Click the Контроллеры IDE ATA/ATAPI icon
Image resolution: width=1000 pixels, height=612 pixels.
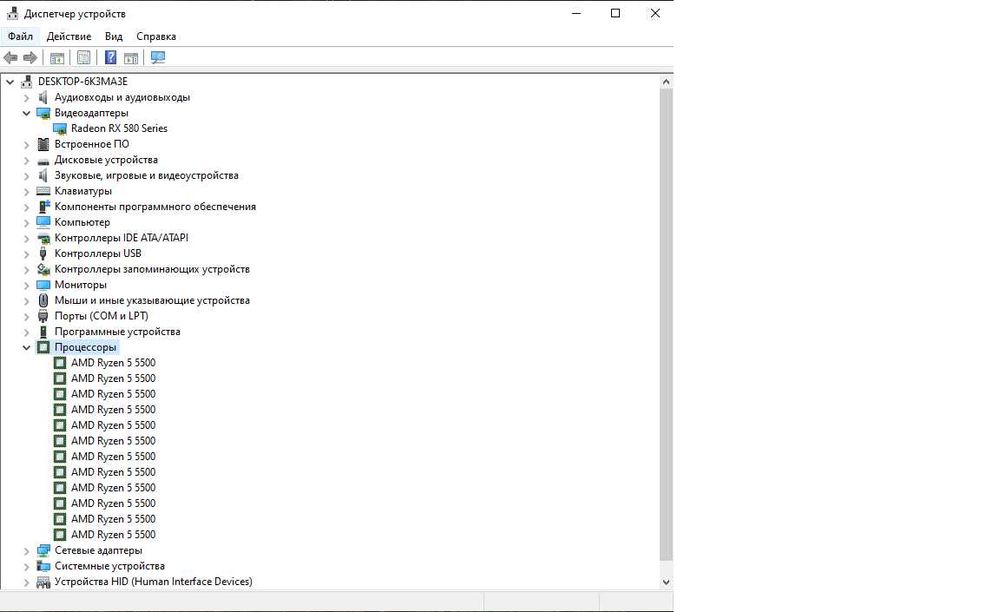coord(43,238)
